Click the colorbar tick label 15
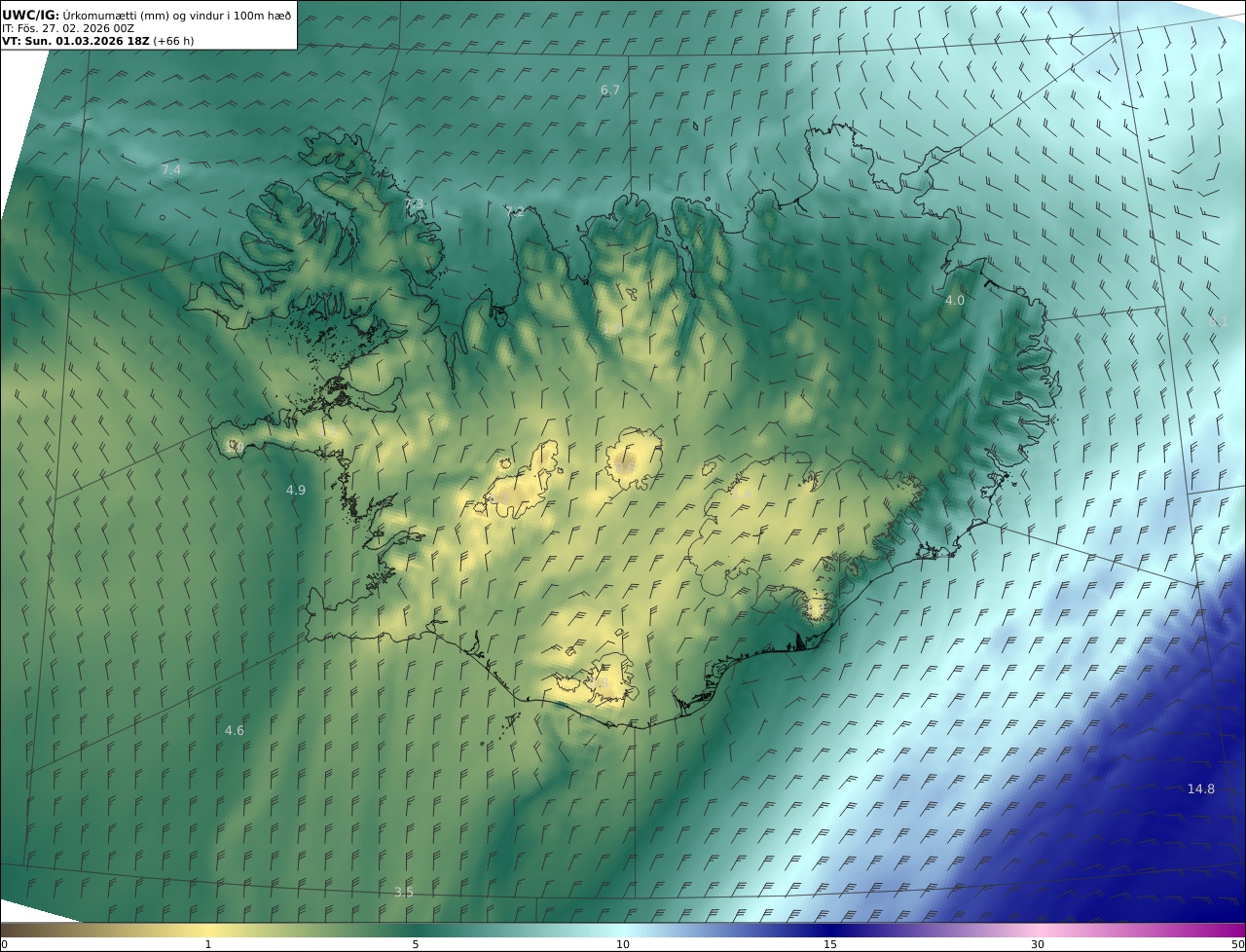 click(830, 944)
